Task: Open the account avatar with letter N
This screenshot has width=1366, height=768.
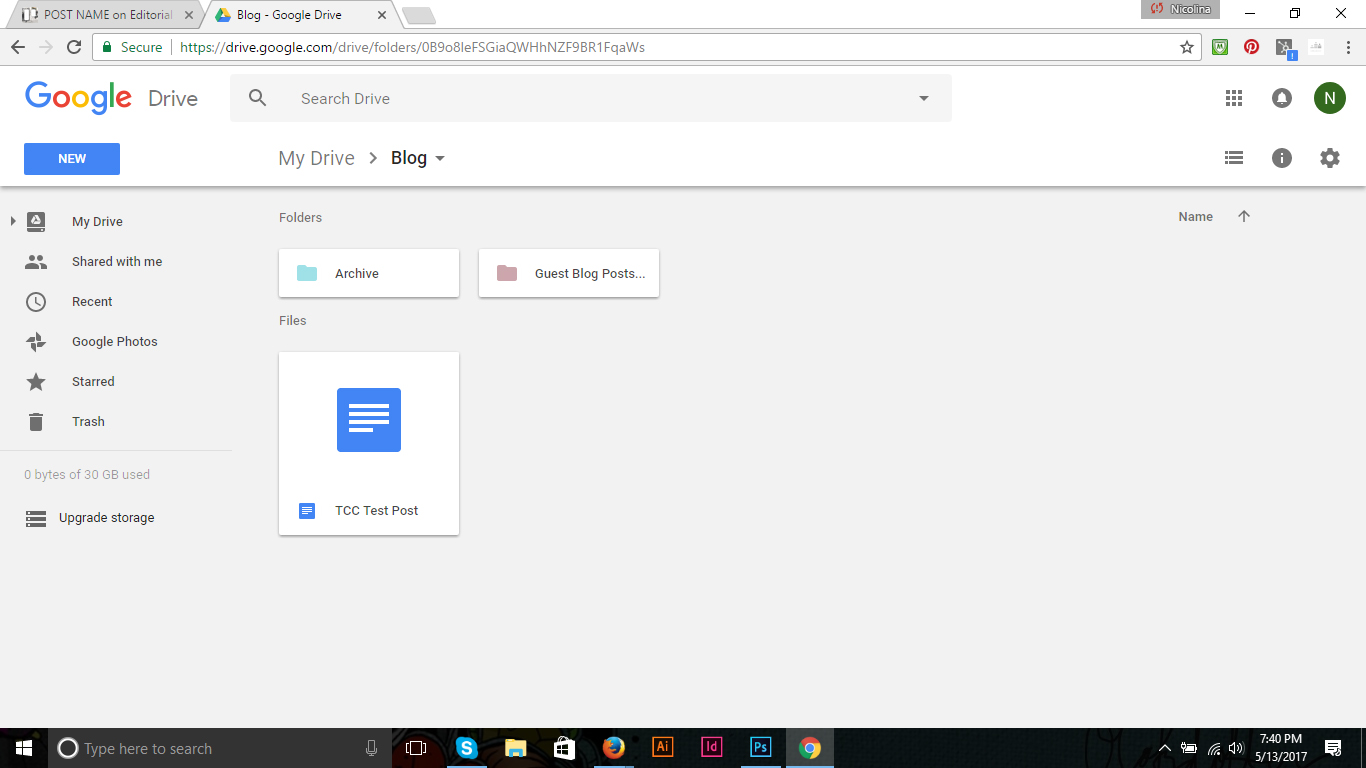Action: point(1329,98)
